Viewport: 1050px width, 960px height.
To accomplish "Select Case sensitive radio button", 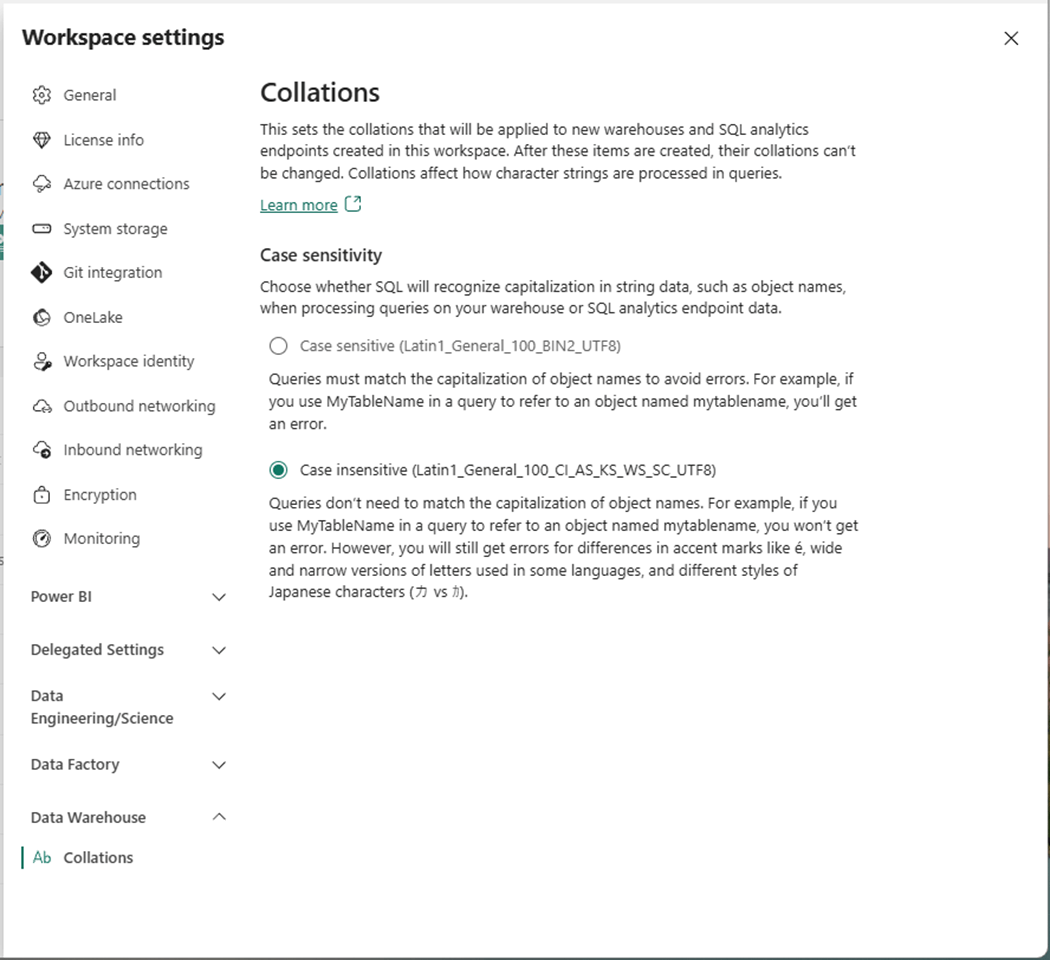I will pyautogui.click(x=278, y=346).
